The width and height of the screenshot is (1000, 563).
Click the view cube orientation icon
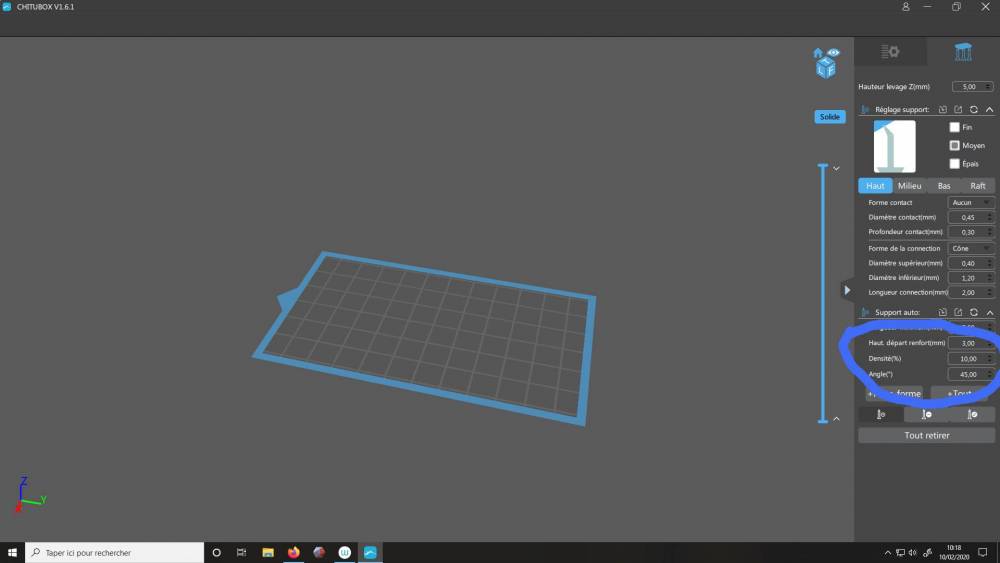click(826, 68)
